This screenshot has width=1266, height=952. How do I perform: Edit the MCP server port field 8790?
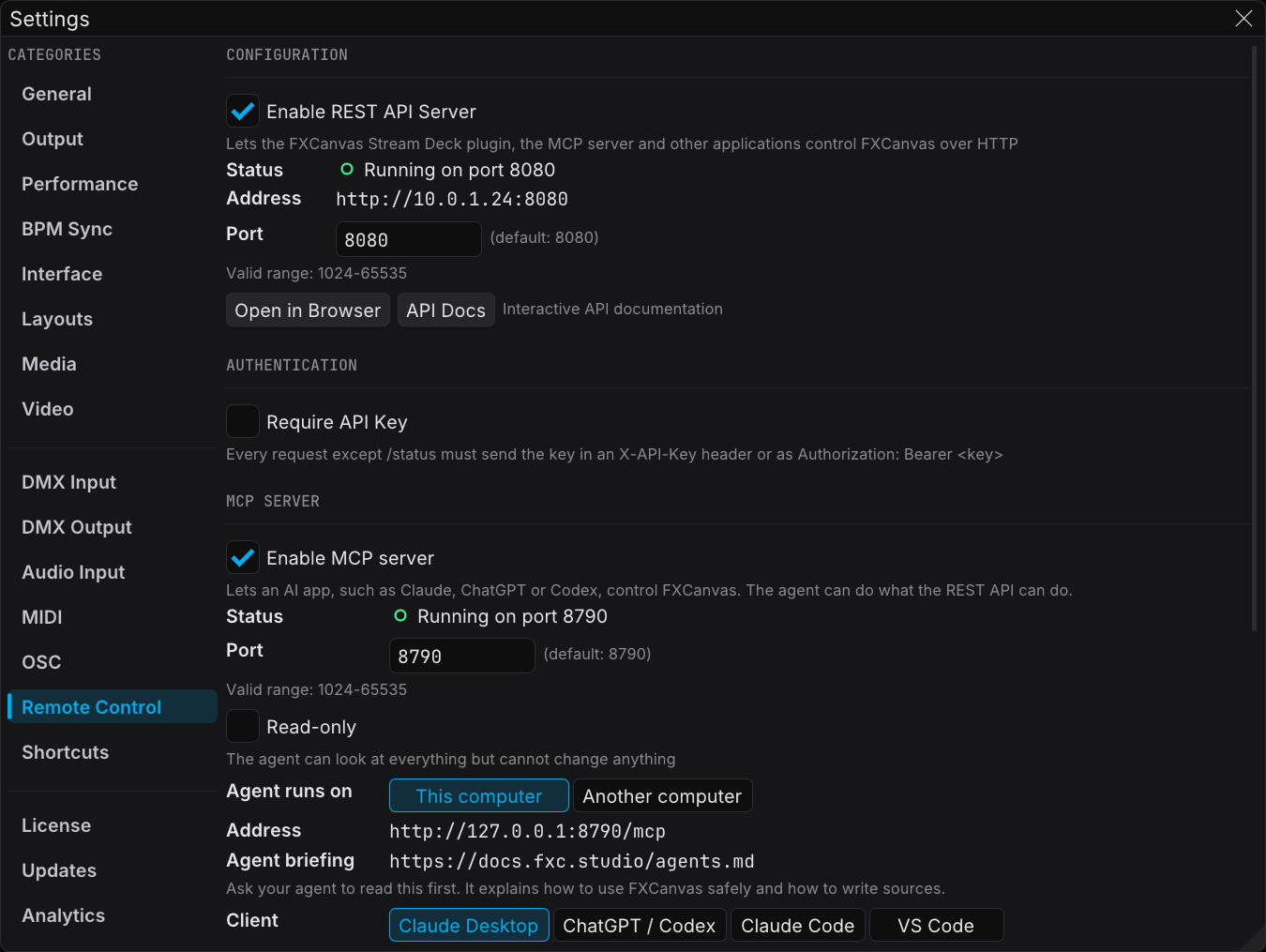pyautogui.click(x=462, y=656)
